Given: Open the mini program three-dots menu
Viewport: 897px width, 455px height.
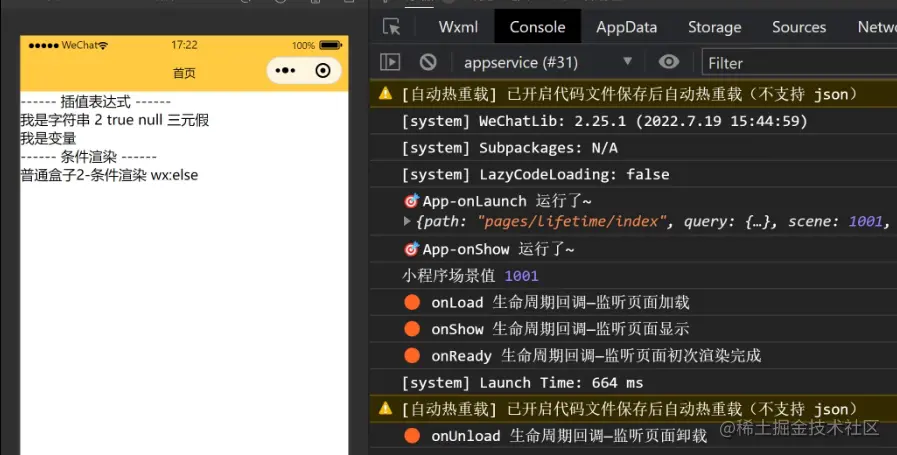Looking at the screenshot, I should click(285, 70).
